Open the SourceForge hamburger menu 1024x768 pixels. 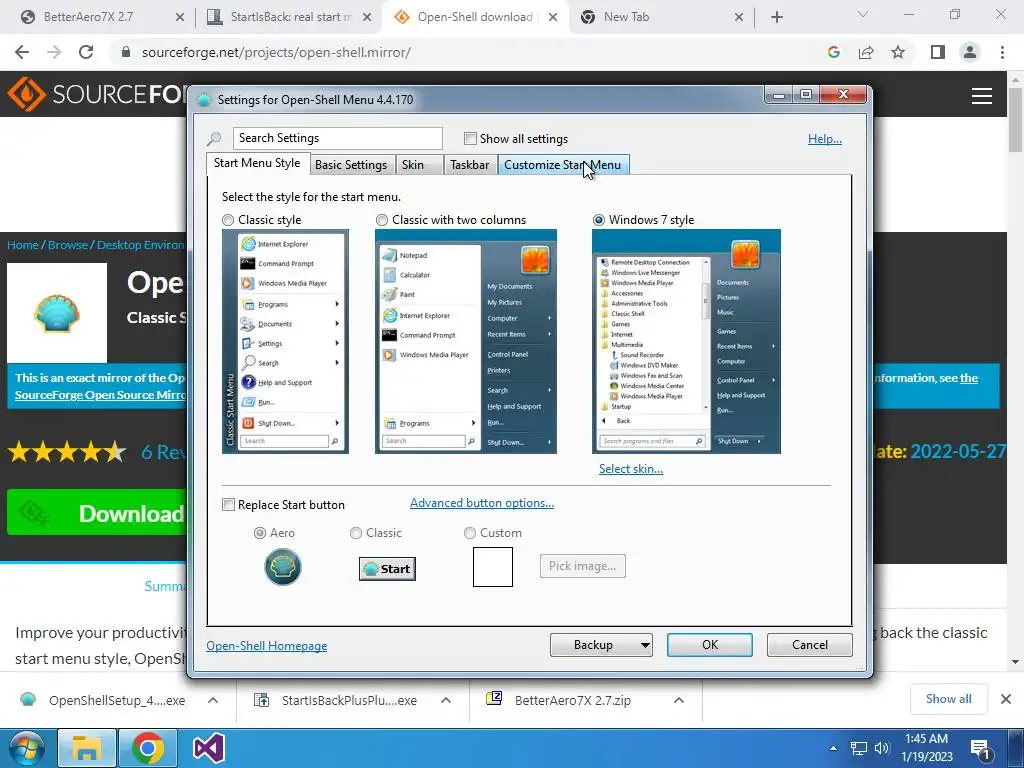tap(982, 96)
